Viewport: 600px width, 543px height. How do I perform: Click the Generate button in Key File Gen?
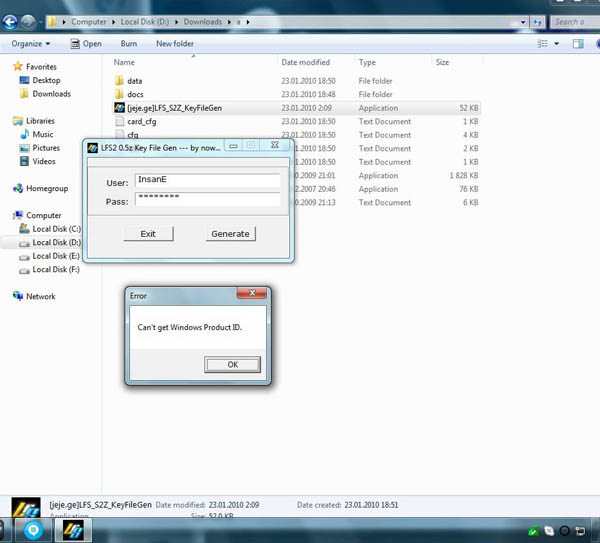[230, 233]
